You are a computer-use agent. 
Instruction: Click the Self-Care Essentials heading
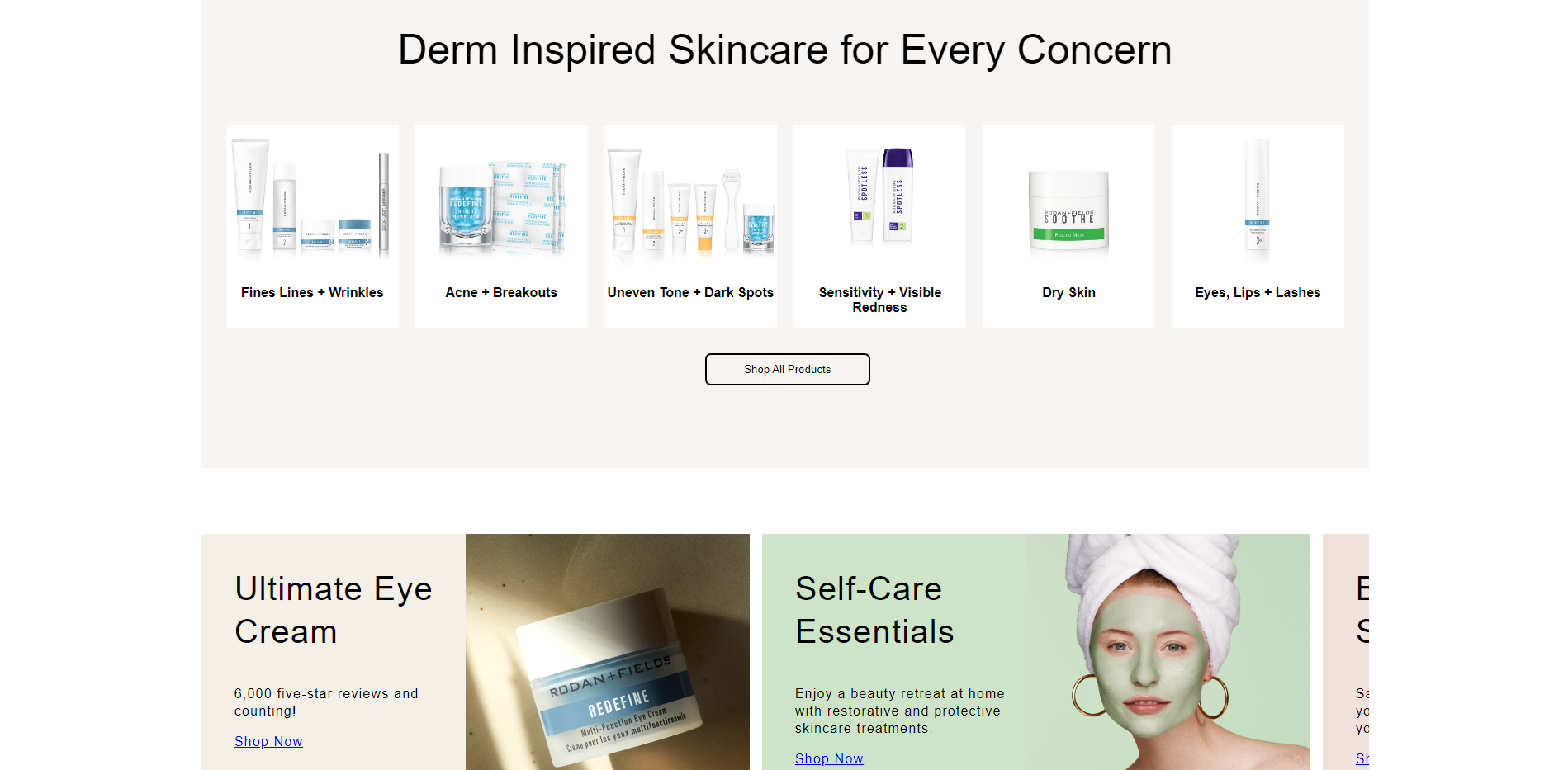click(874, 610)
